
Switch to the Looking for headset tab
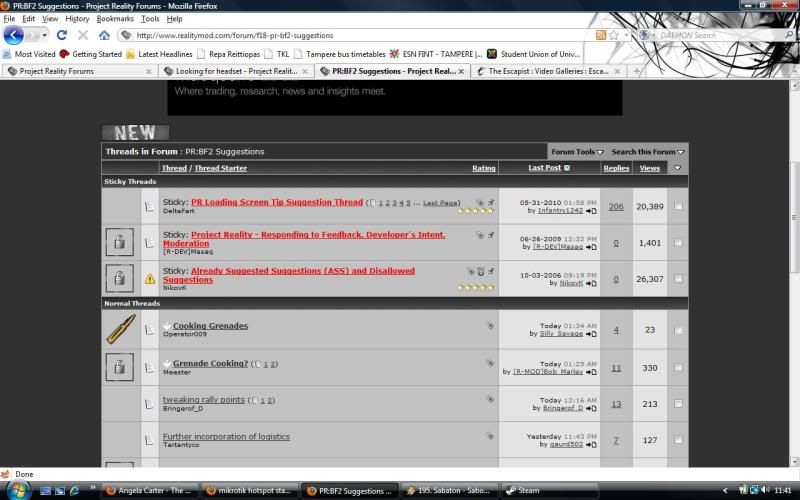point(236,71)
